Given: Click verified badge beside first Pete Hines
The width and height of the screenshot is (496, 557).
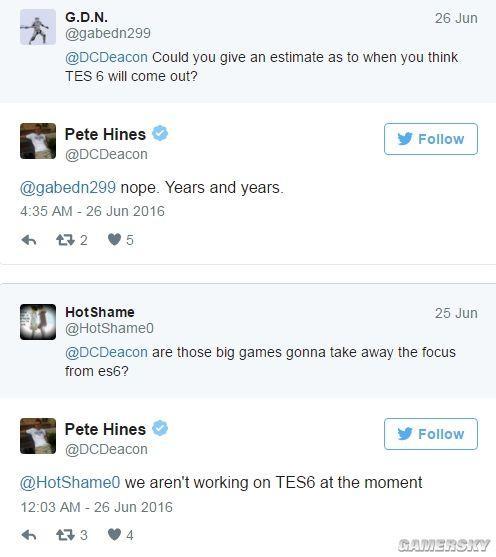Looking at the screenshot, I should click(160, 134).
